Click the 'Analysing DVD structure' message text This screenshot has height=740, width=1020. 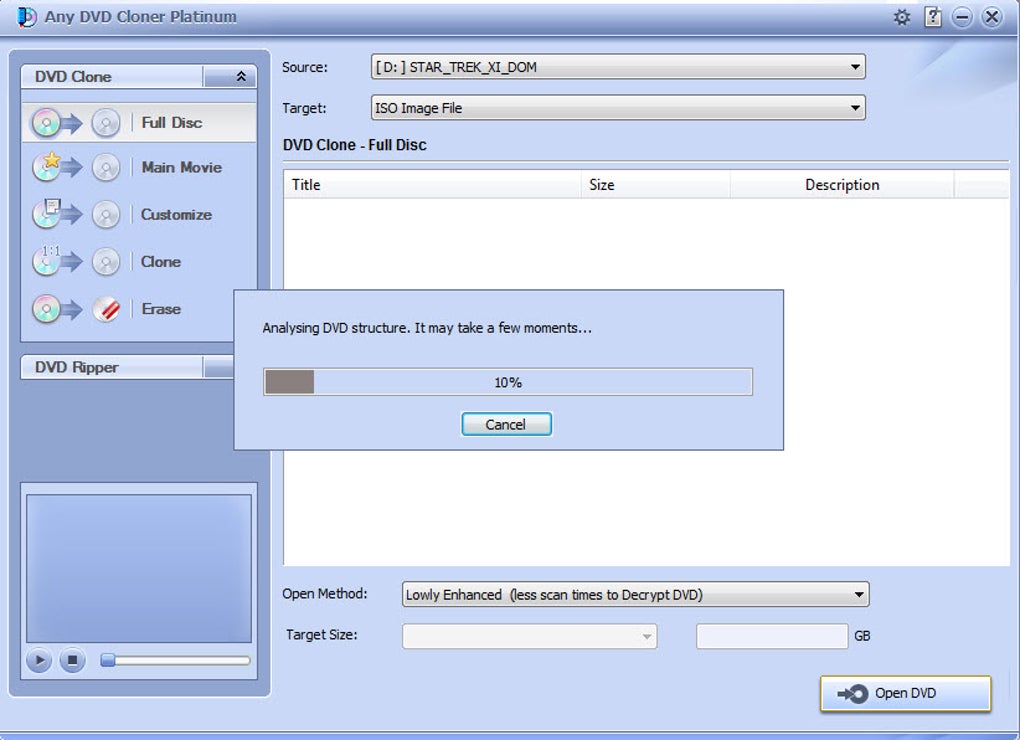click(427, 328)
